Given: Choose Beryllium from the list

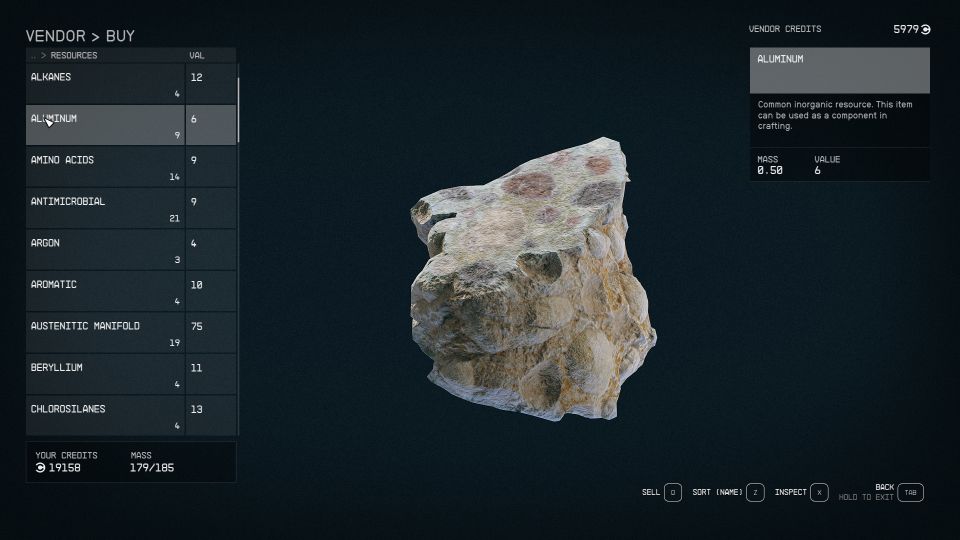Looking at the screenshot, I should 130,374.
